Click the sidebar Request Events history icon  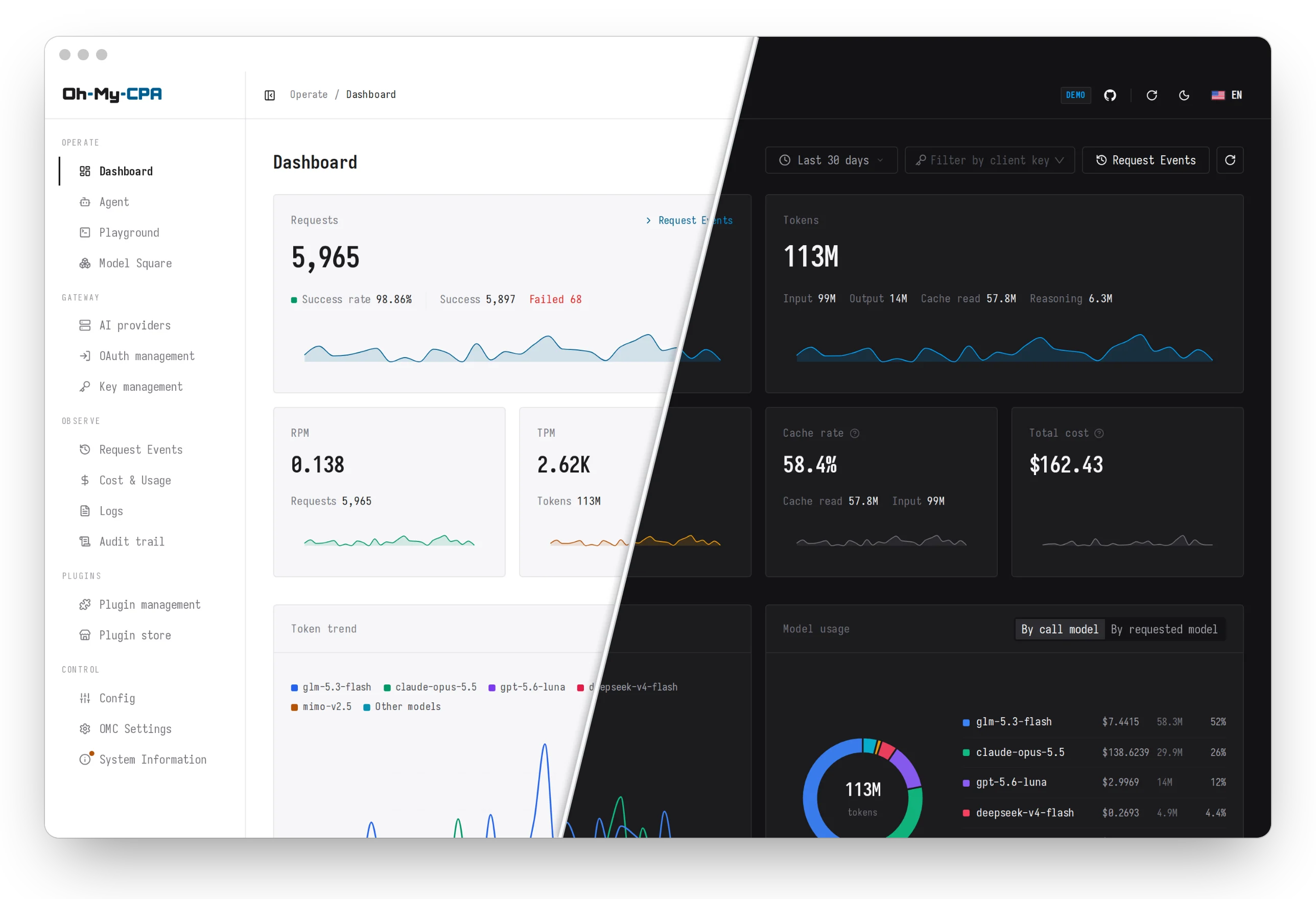[85, 449]
